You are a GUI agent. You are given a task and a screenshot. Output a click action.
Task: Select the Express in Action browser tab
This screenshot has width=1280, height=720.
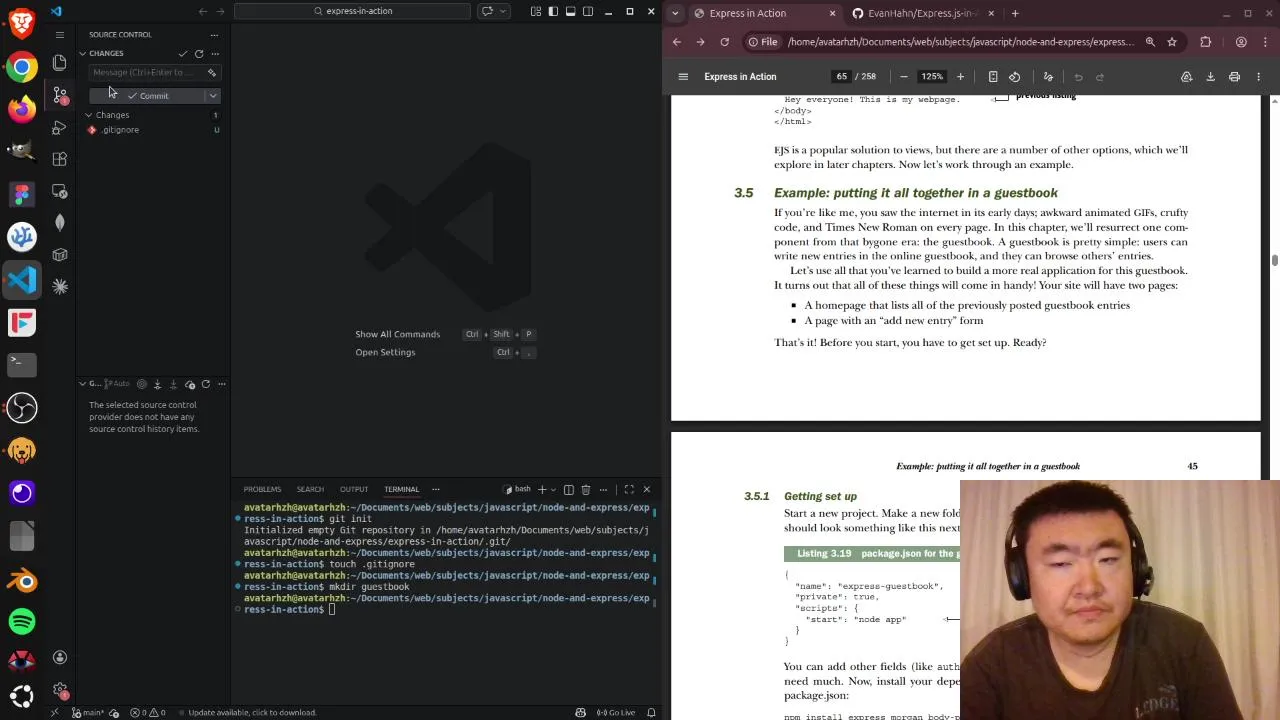pos(765,13)
